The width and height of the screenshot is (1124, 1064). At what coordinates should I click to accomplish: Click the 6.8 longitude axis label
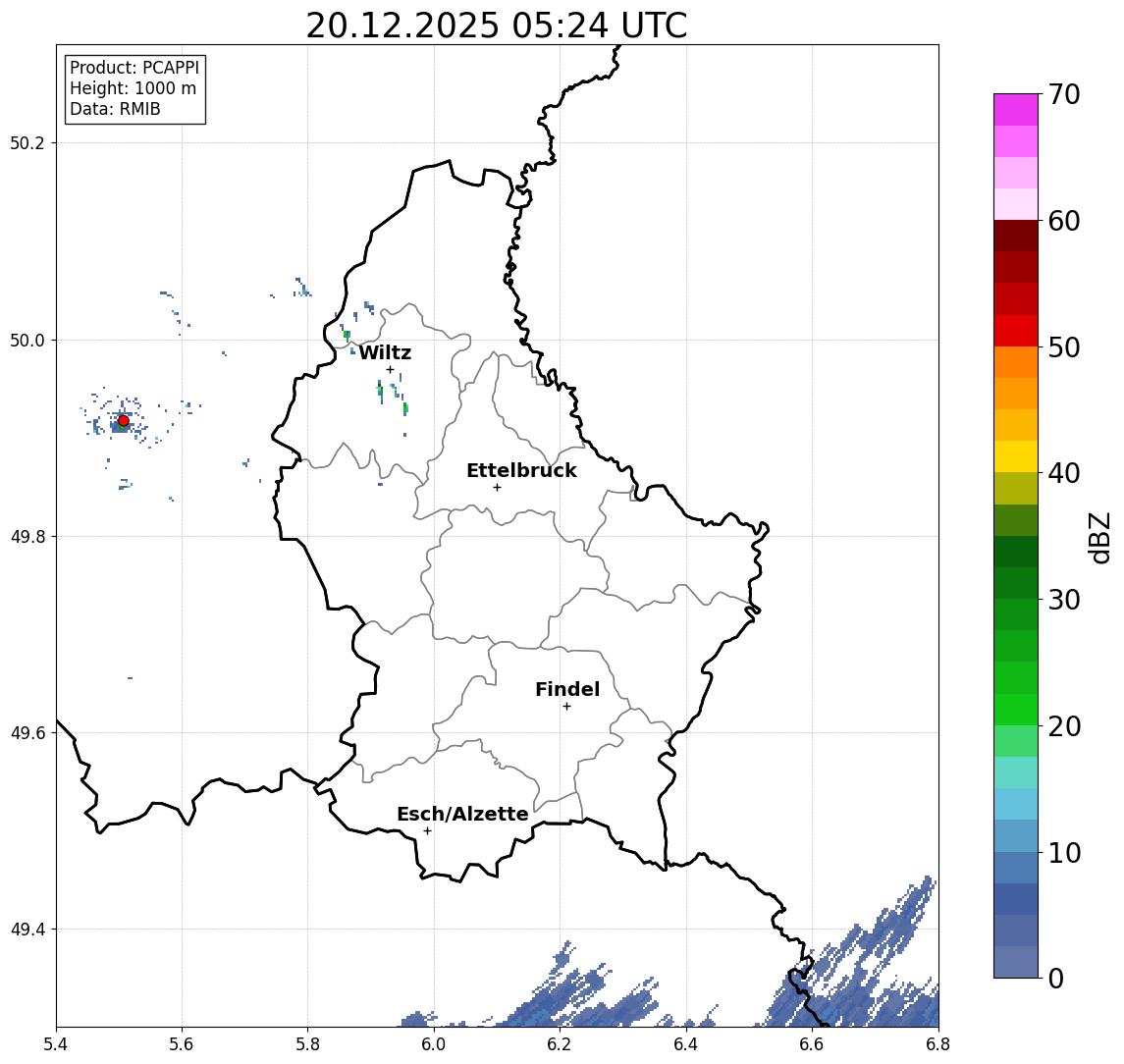(x=938, y=1044)
